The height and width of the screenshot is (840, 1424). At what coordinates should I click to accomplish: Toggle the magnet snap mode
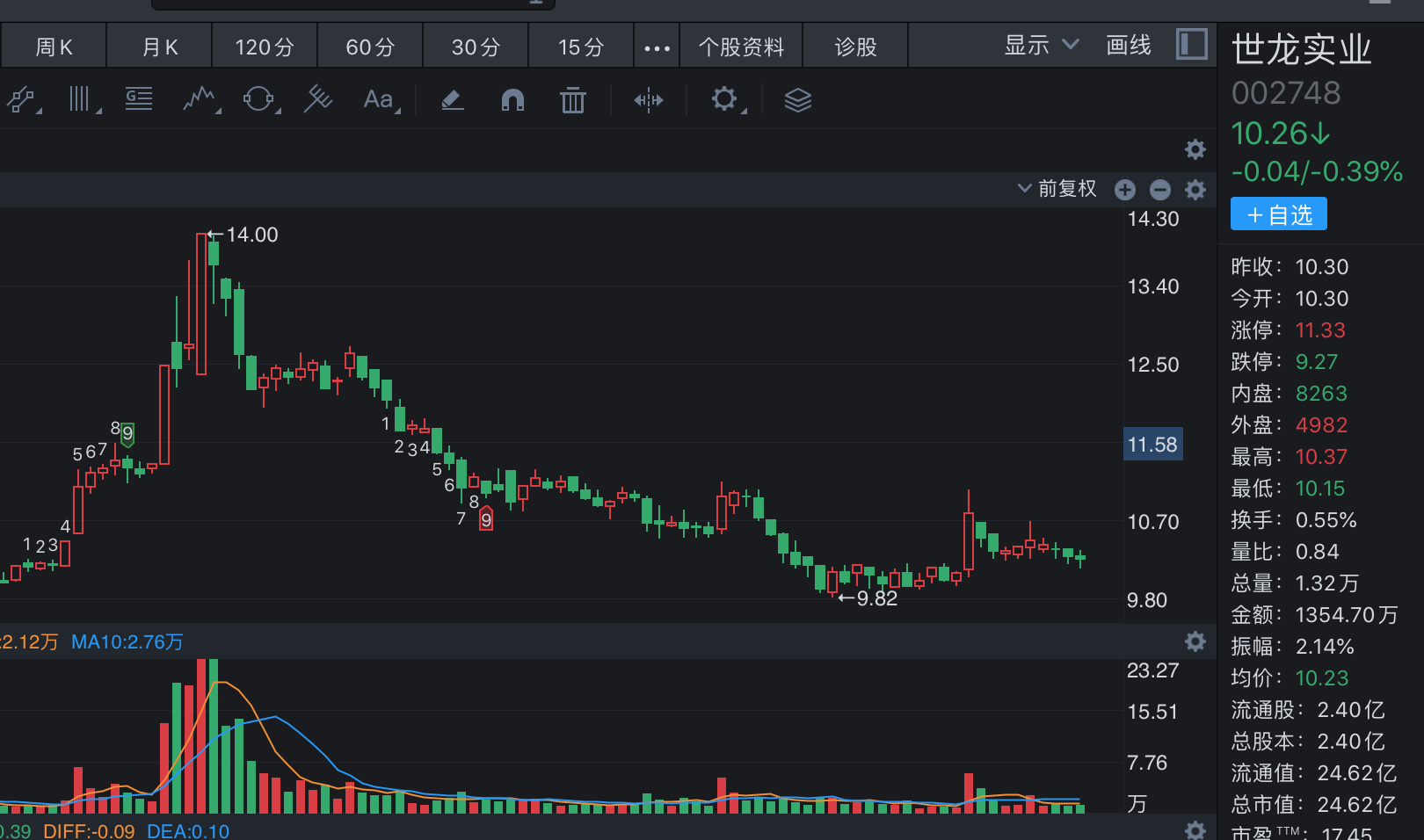[x=512, y=100]
